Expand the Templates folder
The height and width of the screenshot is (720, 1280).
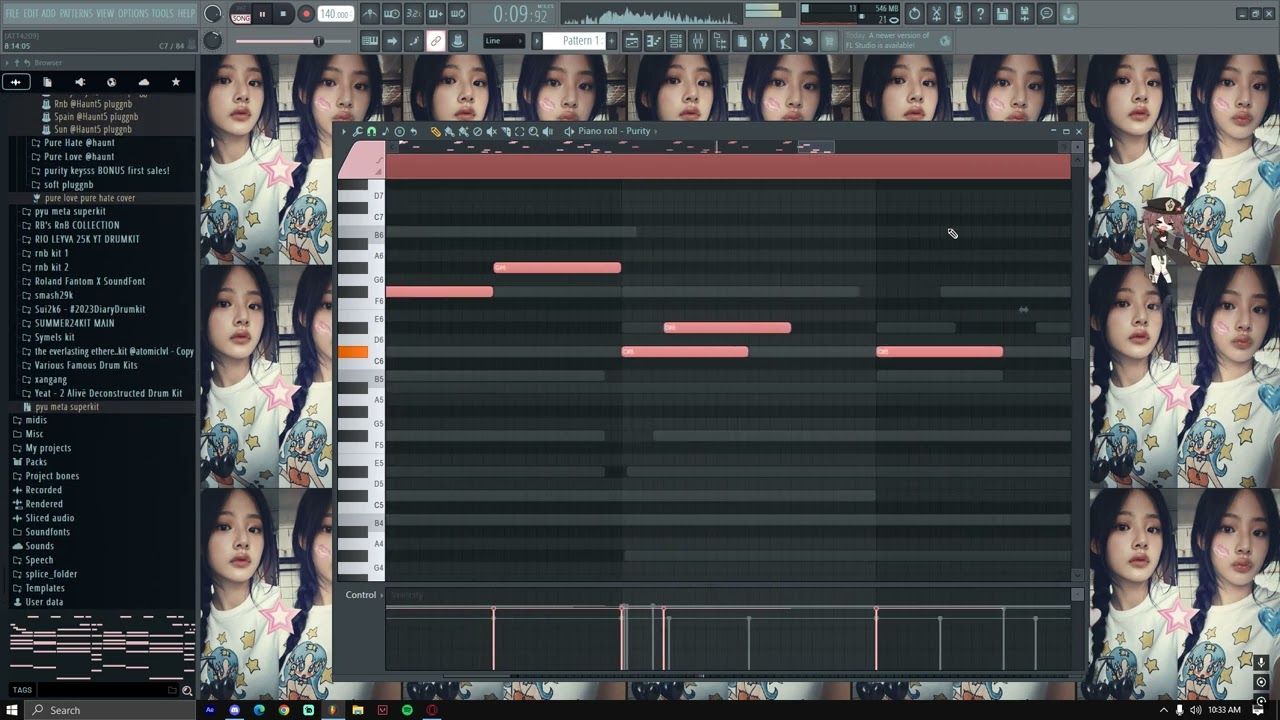pos(45,589)
